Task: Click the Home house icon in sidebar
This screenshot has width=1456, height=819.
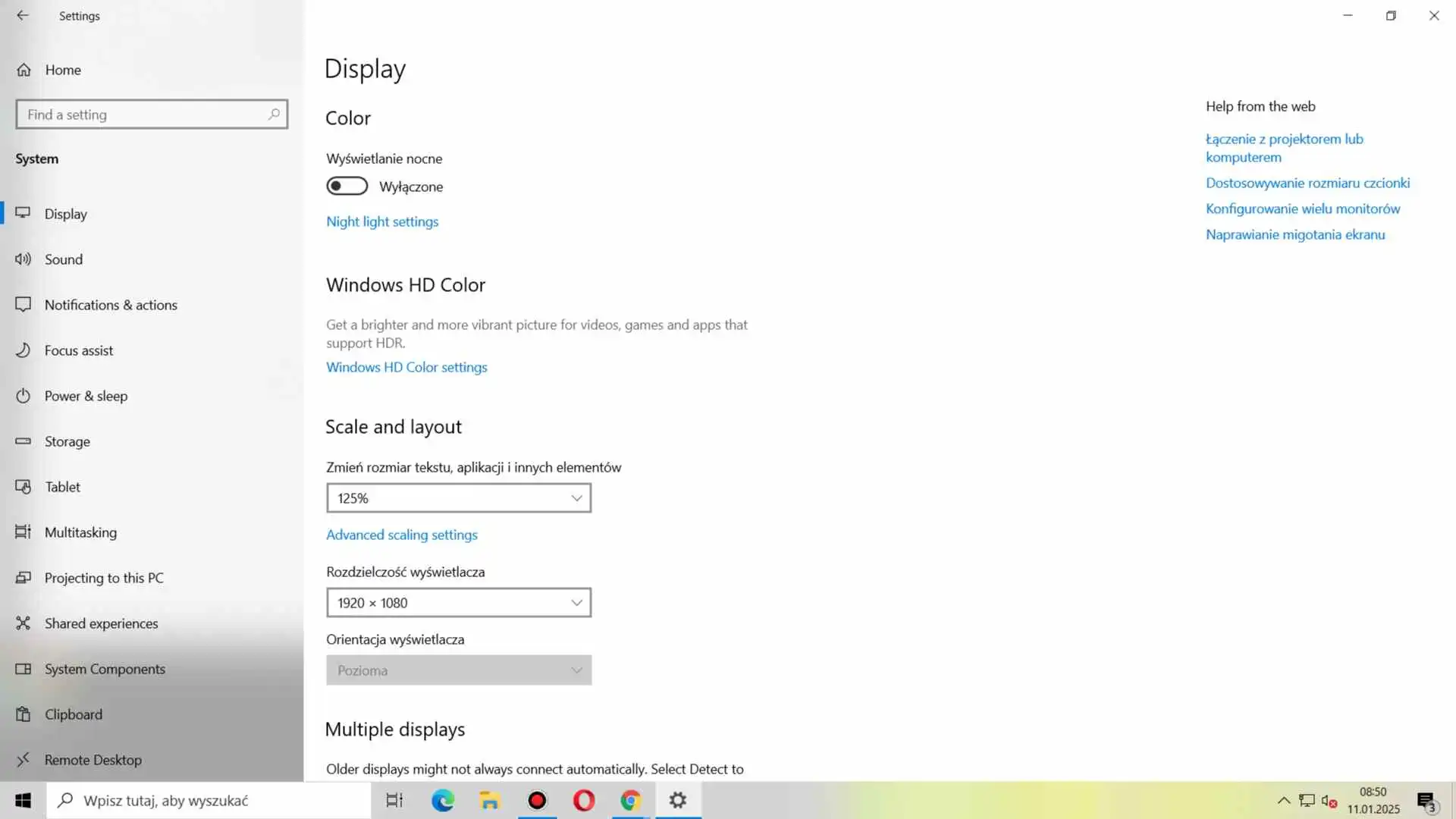Action: point(24,70)
